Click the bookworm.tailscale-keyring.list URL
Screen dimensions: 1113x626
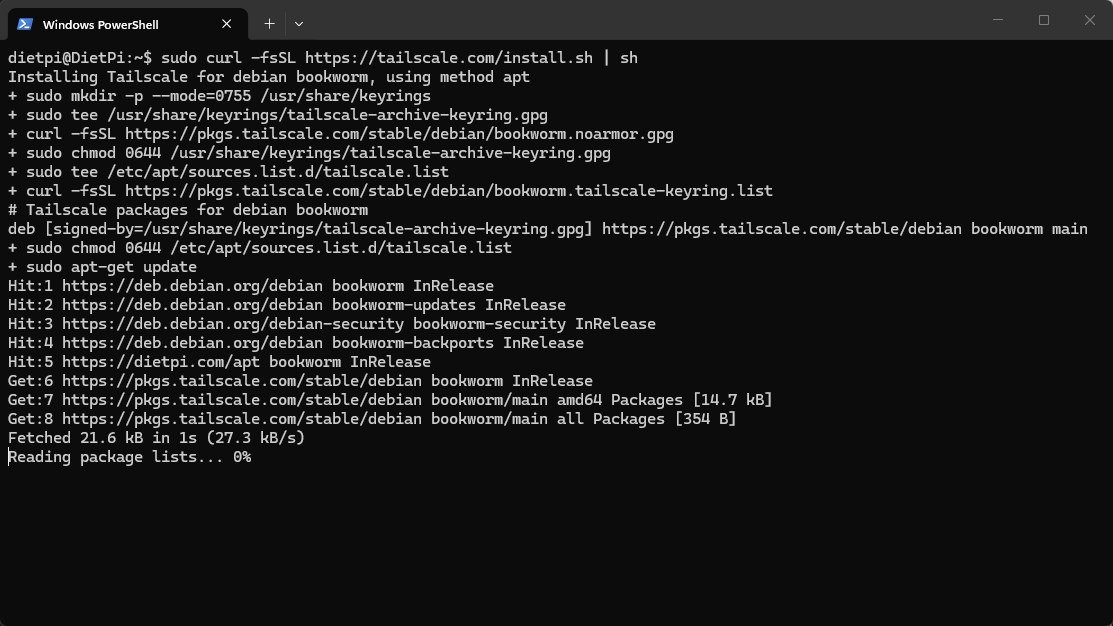449,191
